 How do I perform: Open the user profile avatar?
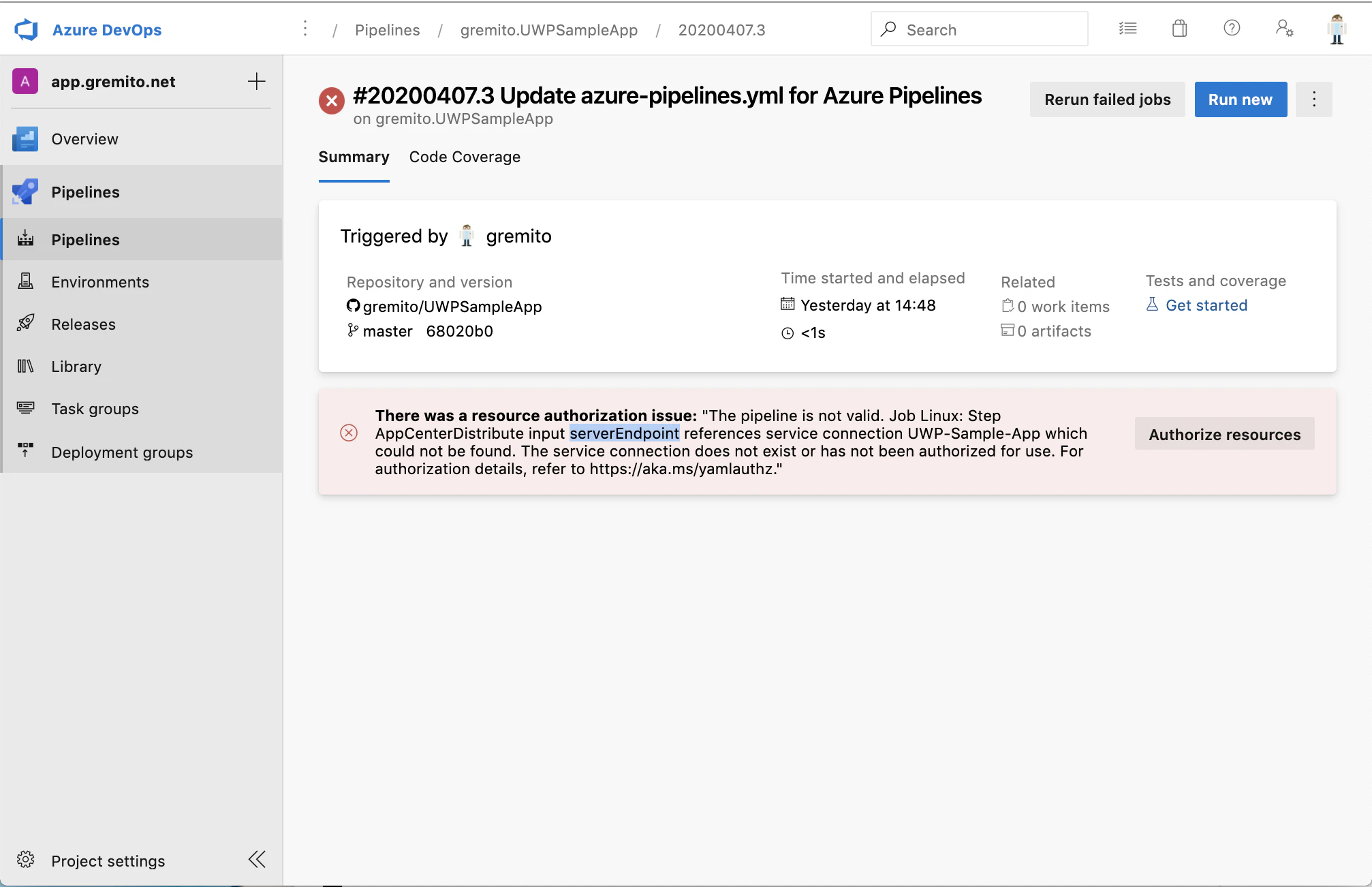(1337, 29)
